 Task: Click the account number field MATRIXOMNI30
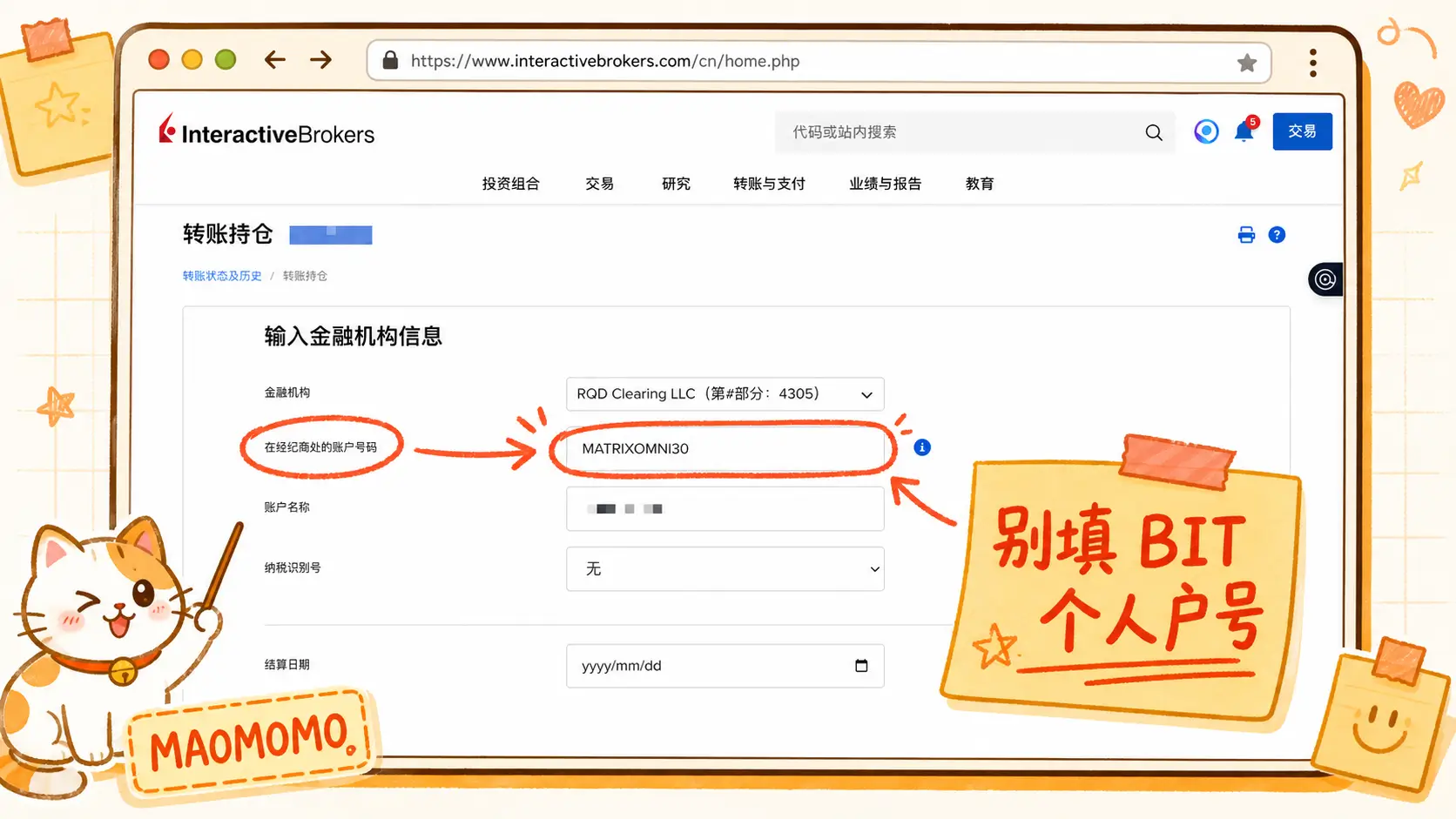pyautogui.click(x=725, y=448)
